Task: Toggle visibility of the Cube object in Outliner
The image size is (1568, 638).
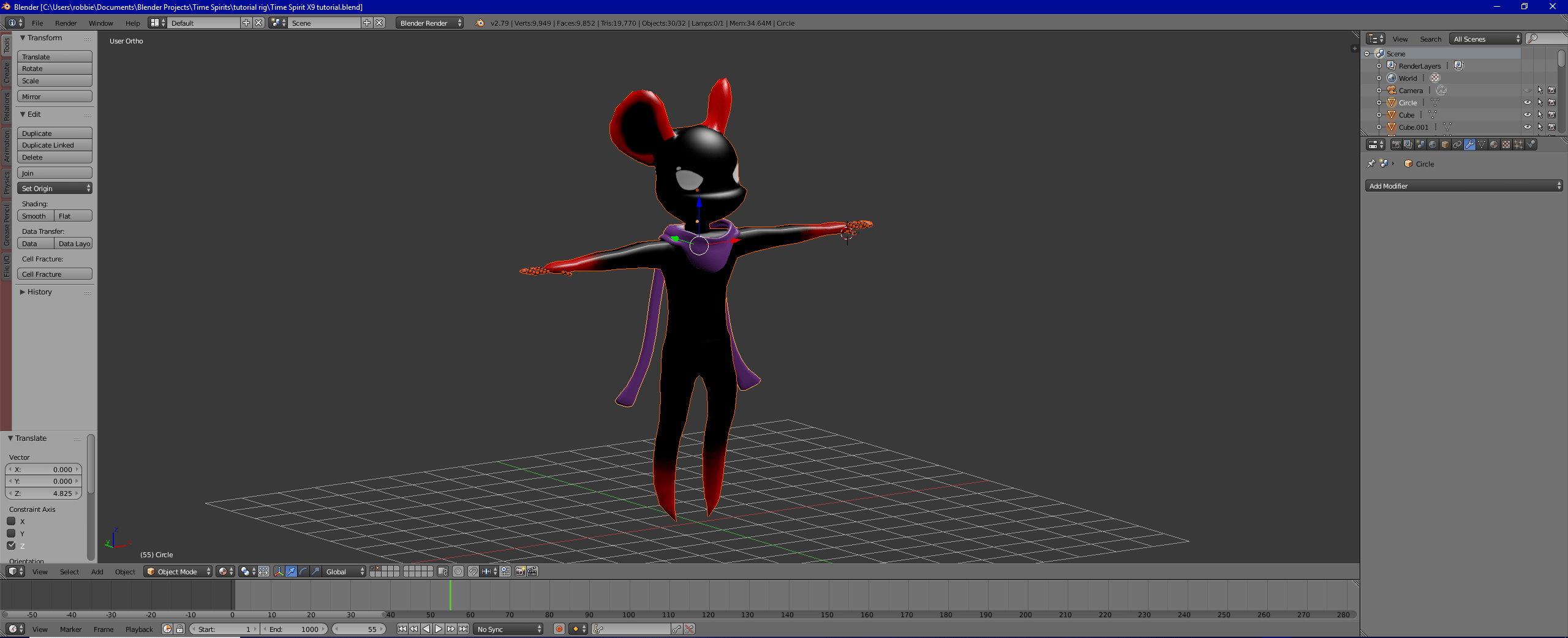Action: pos(1526,114)
